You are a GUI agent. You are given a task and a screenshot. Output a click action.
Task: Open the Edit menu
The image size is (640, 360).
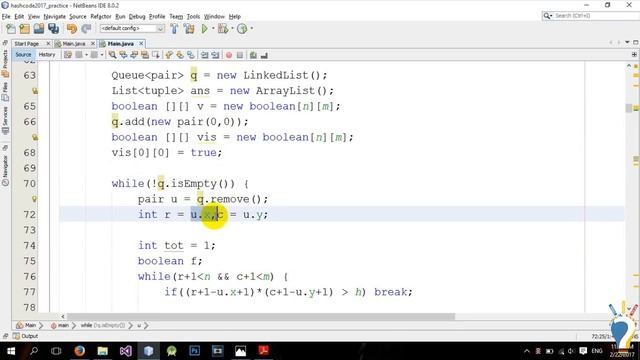(x=19, y=17)
